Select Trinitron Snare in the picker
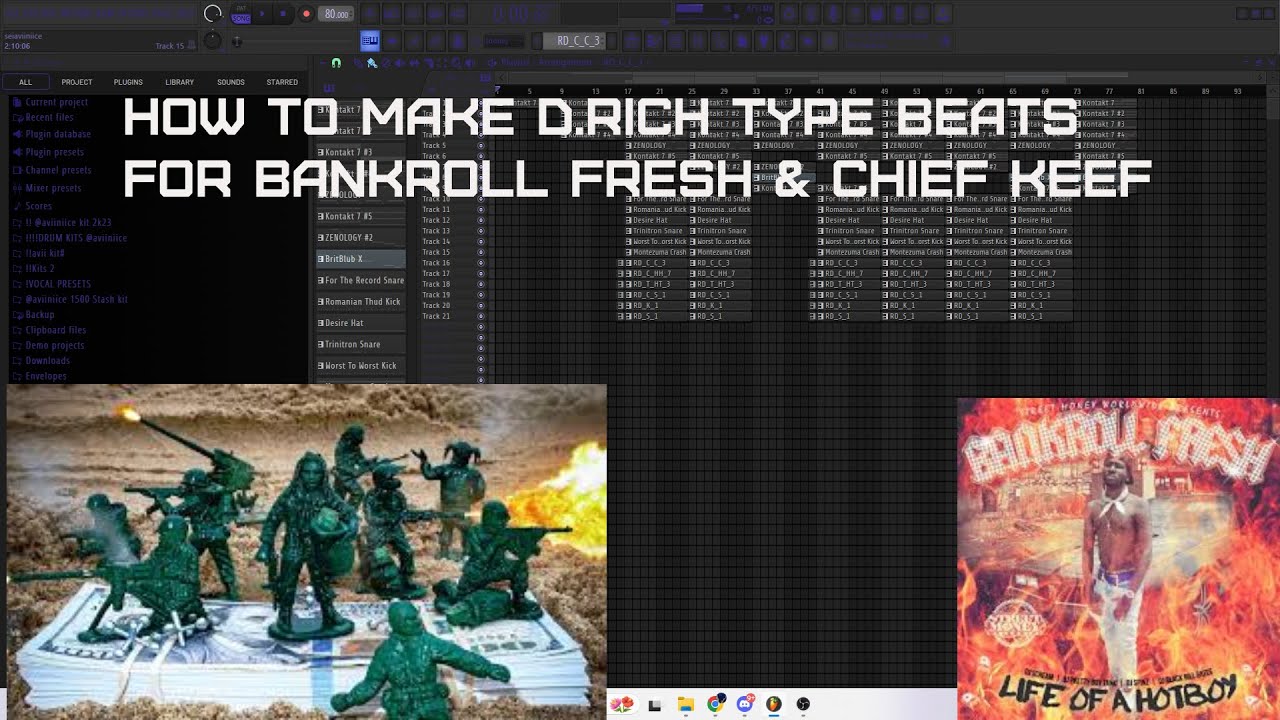Screen dimensions: 1280x720 pyautogui.click(x=361, y=344)
